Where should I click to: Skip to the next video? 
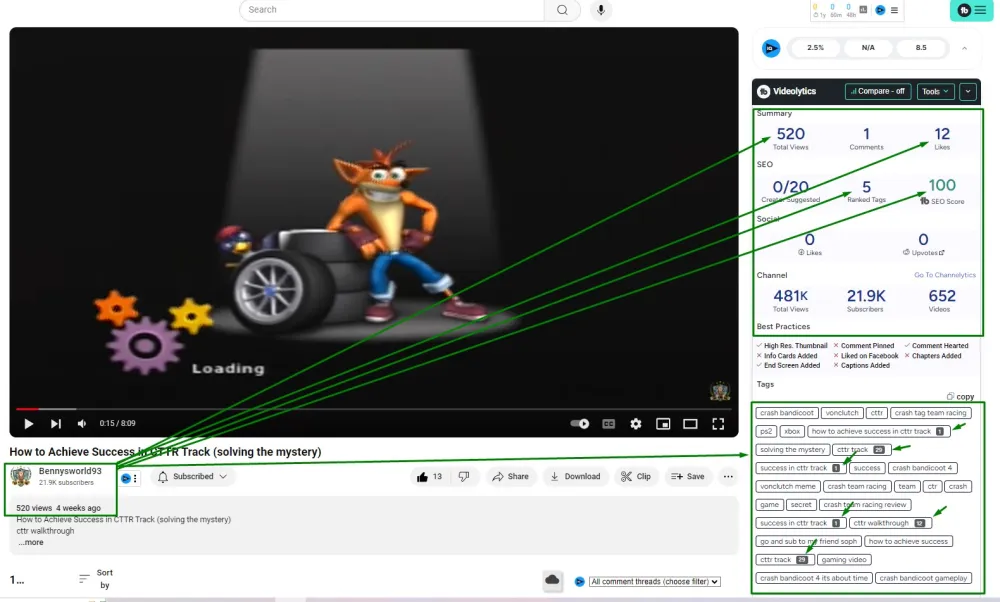point(55,423)
